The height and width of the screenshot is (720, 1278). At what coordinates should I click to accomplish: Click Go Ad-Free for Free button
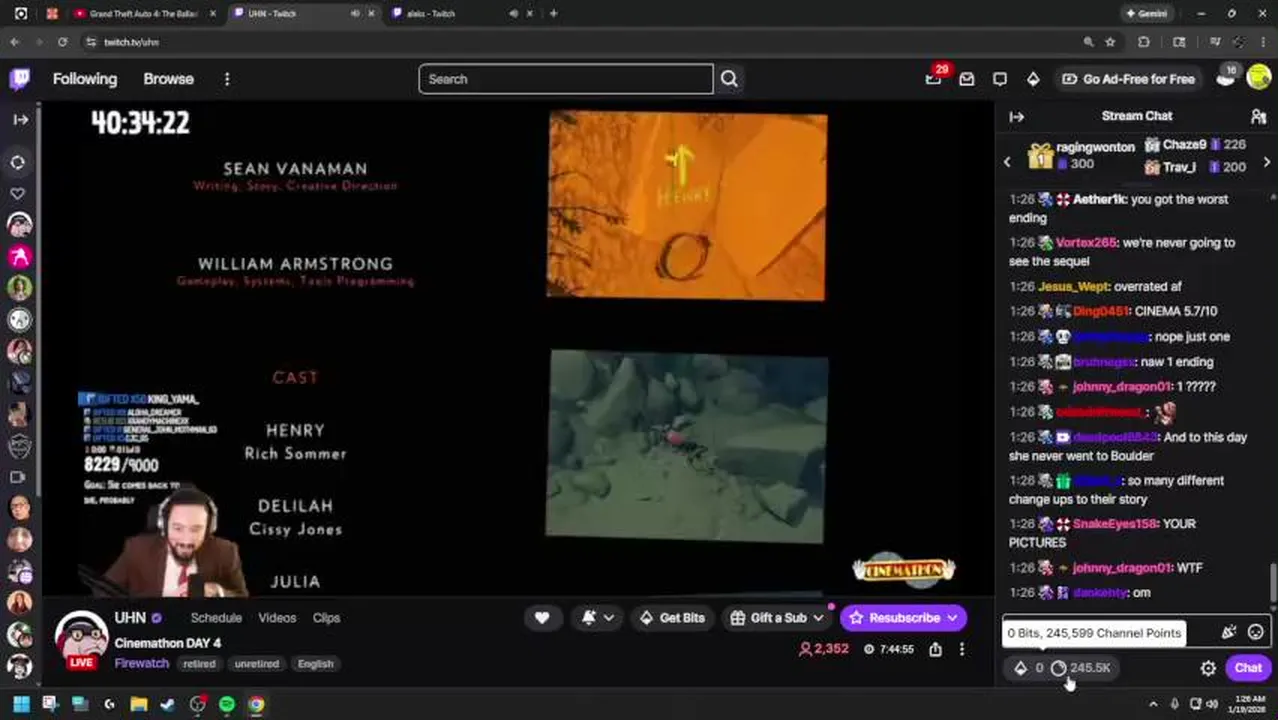click(x=1128, y=79)
